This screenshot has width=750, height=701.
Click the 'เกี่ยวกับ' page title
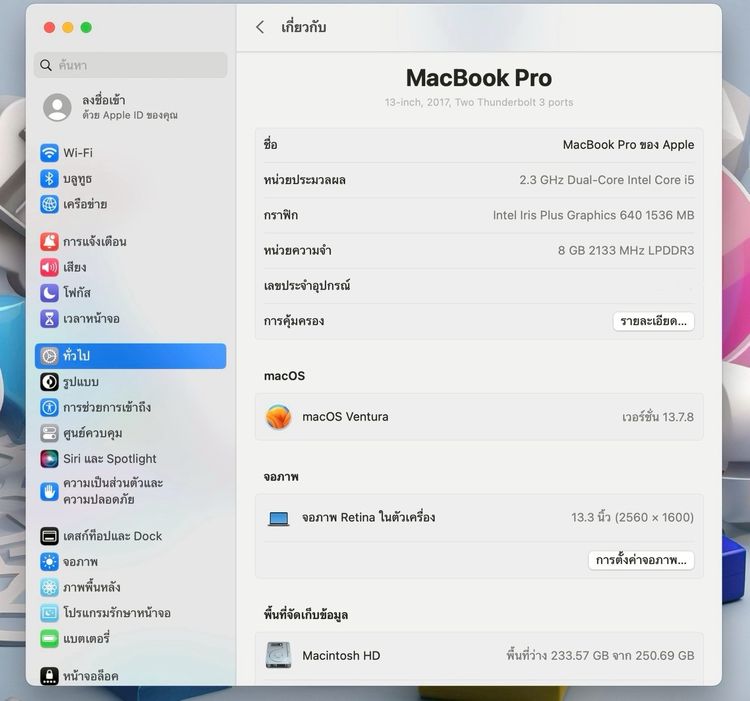pyautogui.click(x=303, y=27)
